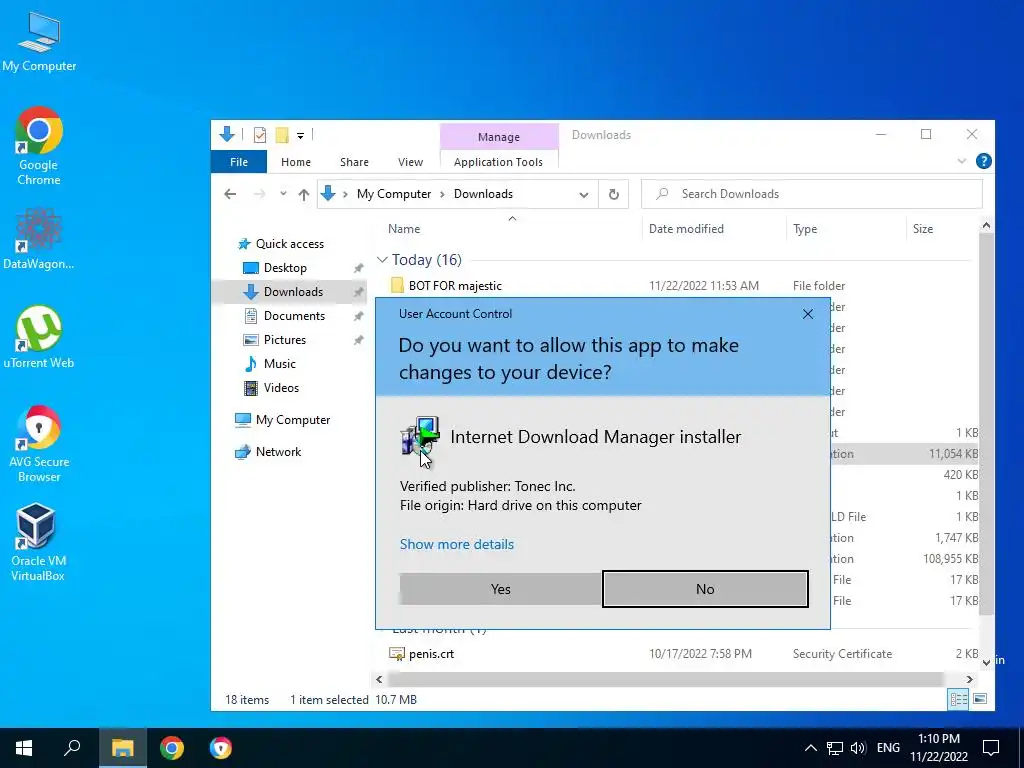
Task: Go up one folder level
Action: pyautogui.click(x=304, y=194)
